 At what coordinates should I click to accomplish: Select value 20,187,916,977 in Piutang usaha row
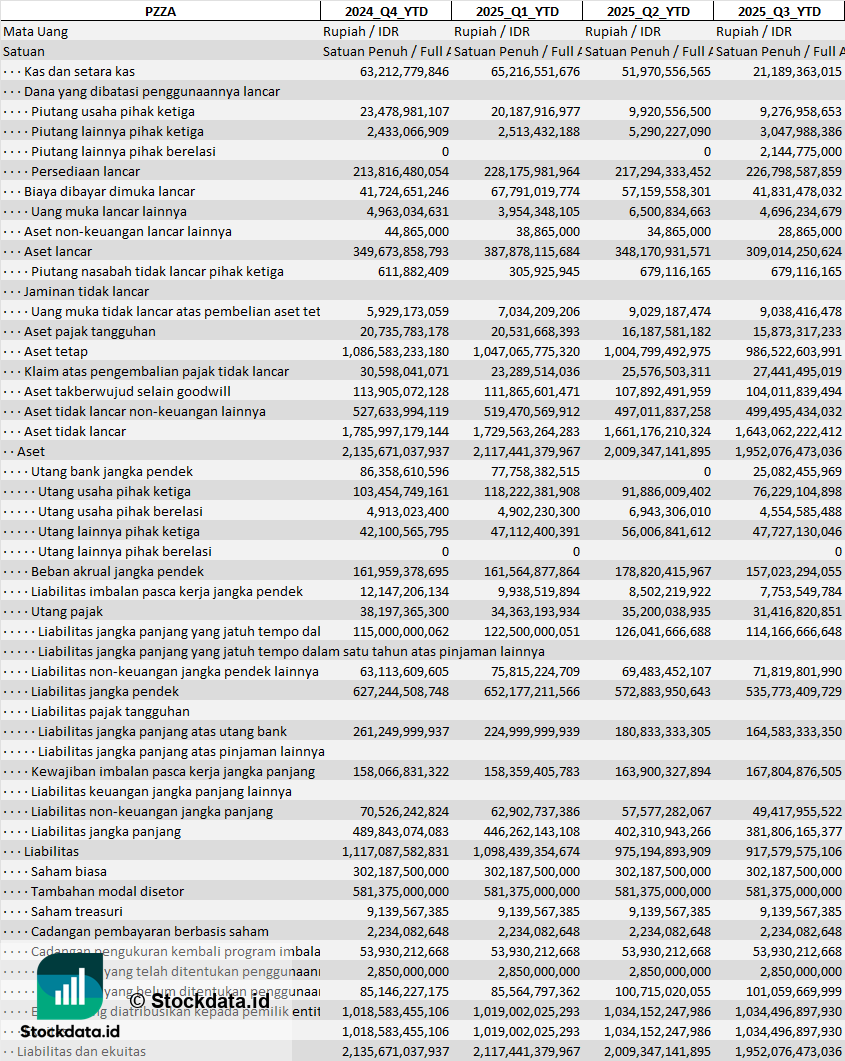pos(536,112)
